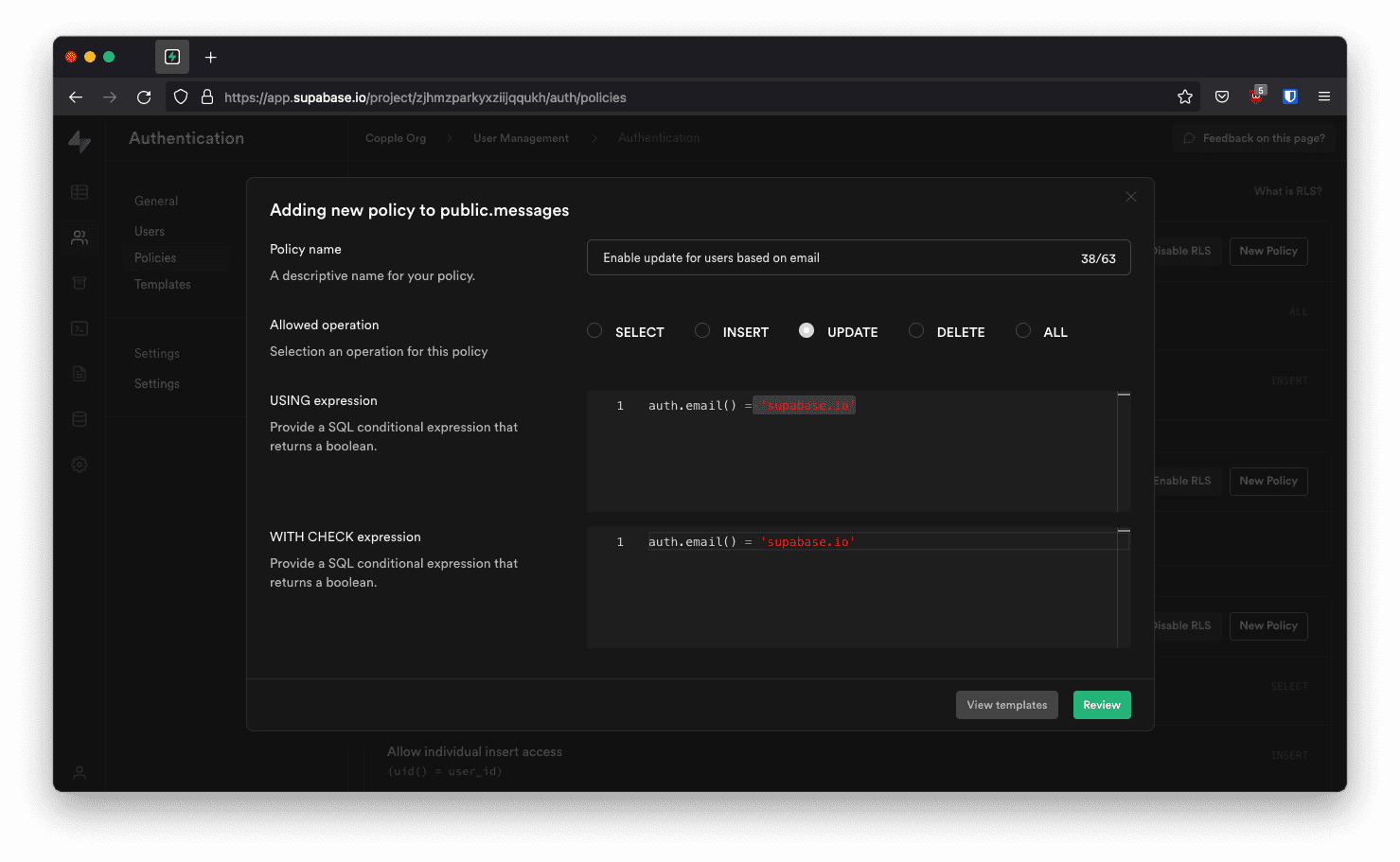Open the first Settings menu item
The image size is (1400, 862).
(x=157, y=353)
